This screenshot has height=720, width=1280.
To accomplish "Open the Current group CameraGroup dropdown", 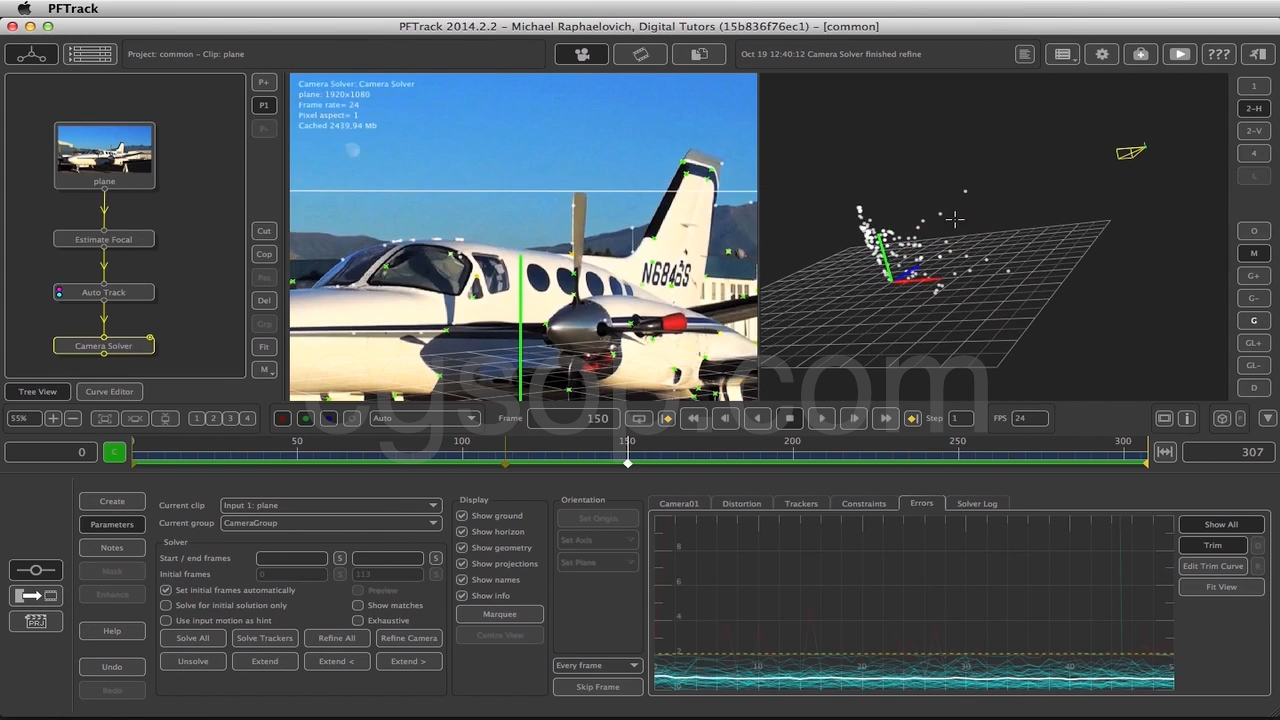I will pyautogui.click(x=330, y=523).
